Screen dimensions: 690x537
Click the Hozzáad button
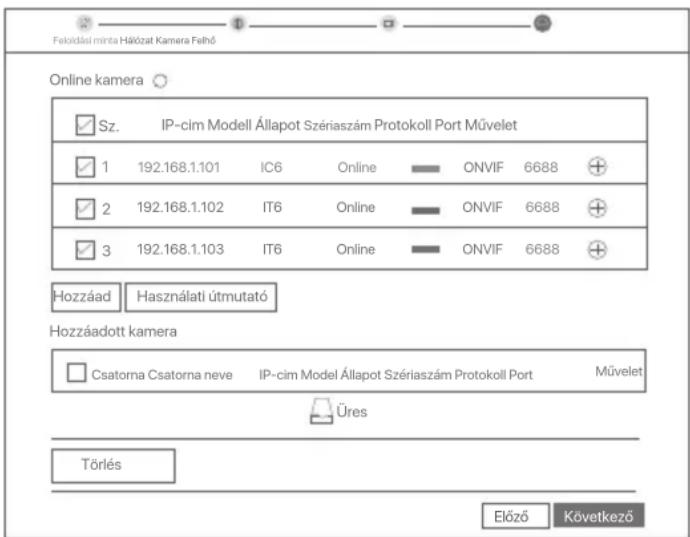(86, 297)
